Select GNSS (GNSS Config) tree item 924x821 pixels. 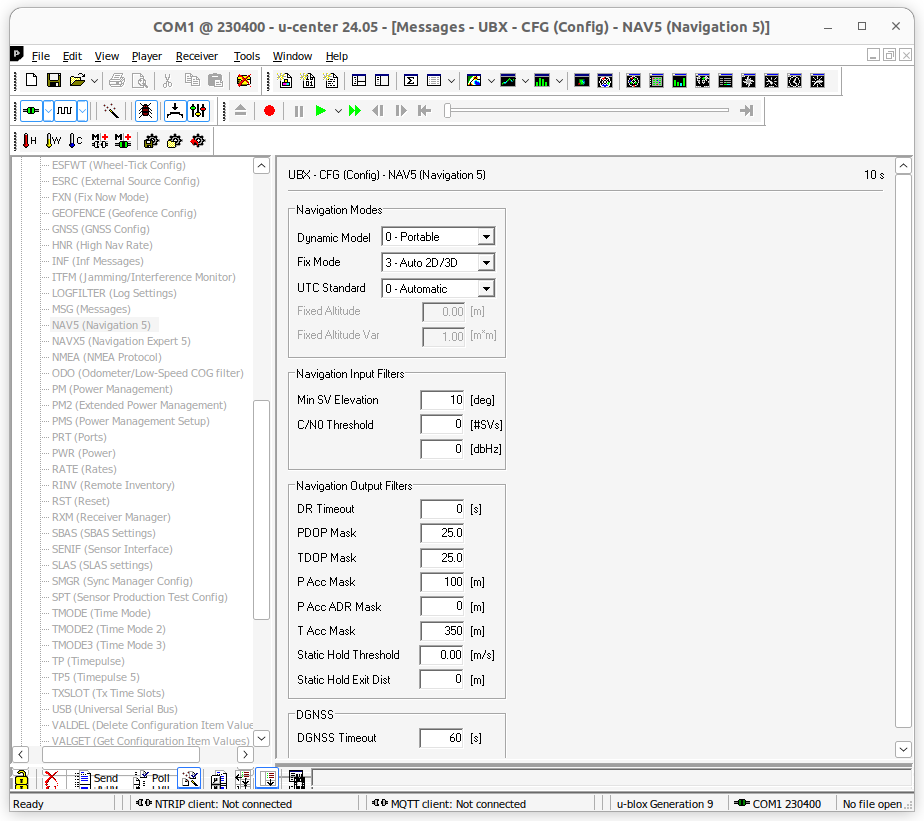[101, 229]
